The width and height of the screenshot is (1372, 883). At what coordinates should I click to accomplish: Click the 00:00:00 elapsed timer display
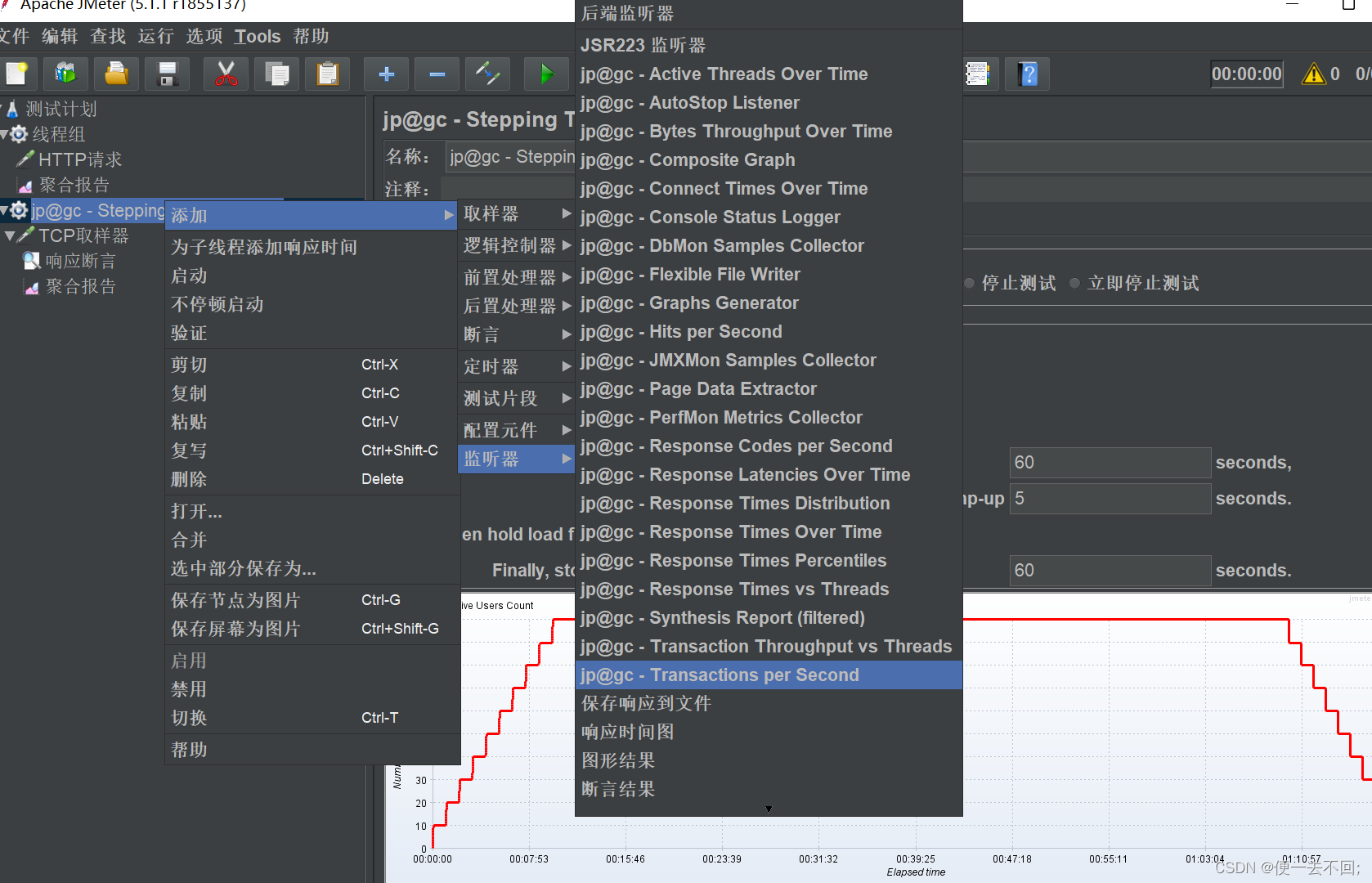click(x=1247, y=74)
